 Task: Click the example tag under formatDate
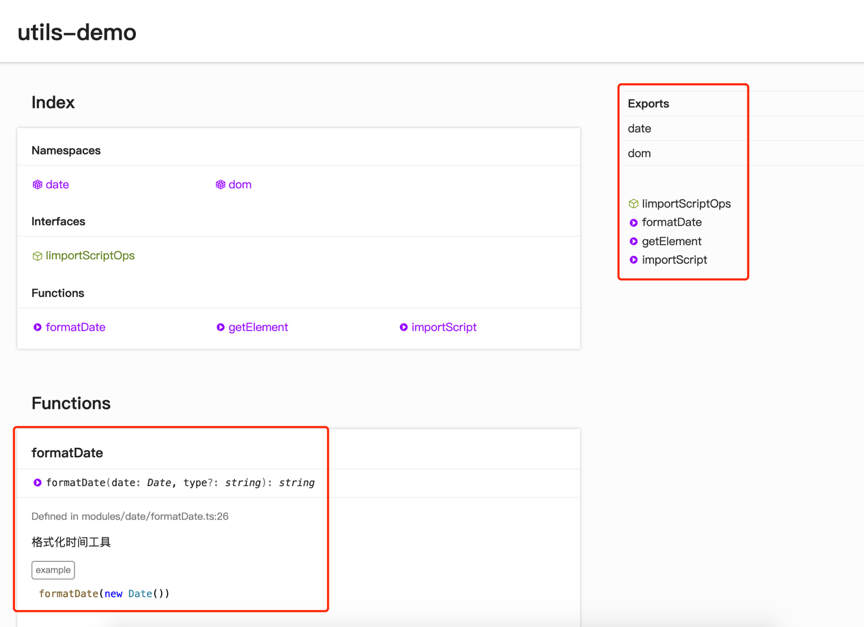53,570
